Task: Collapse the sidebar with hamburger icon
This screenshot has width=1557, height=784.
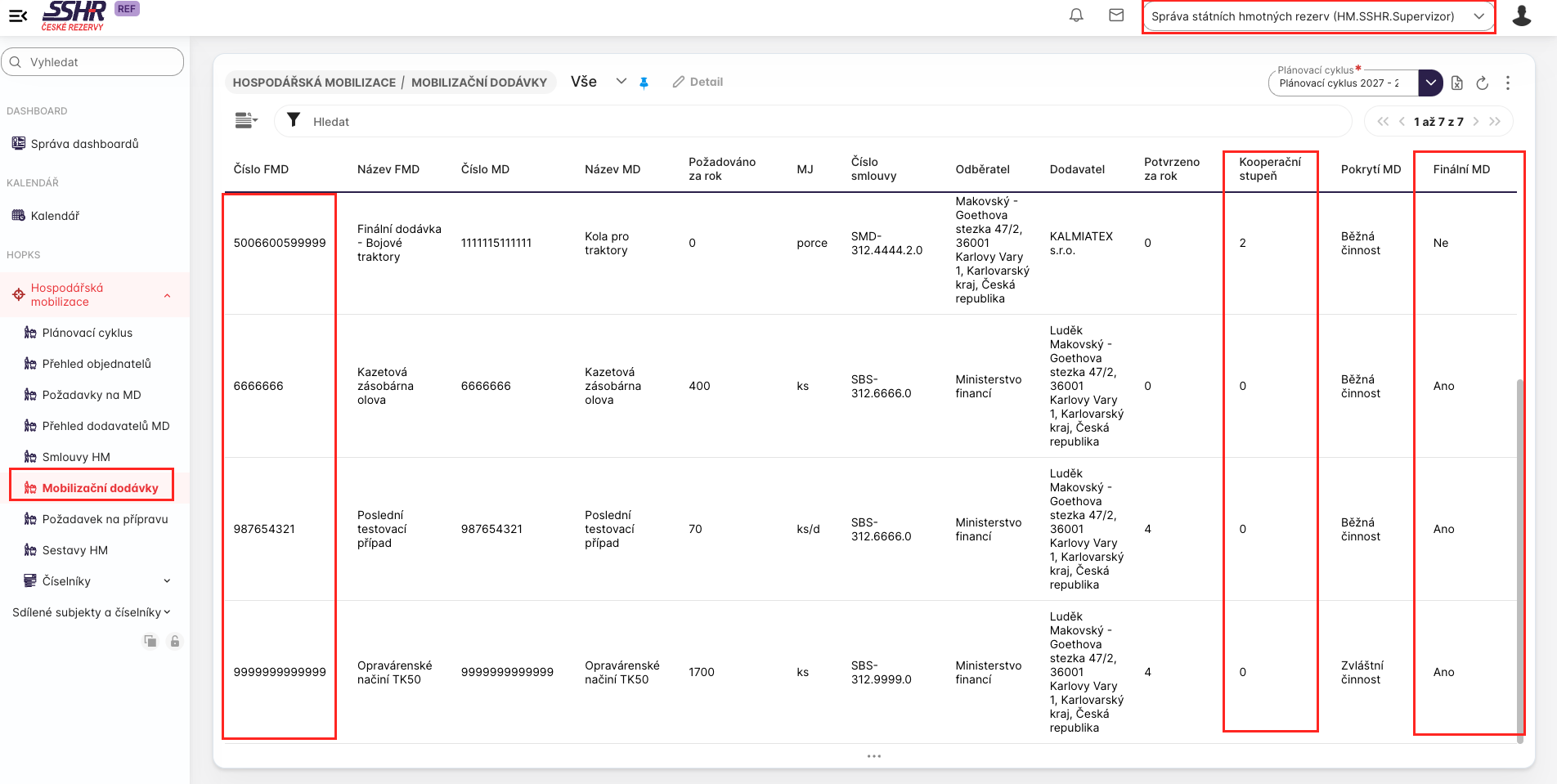Action: coord(18,16)
